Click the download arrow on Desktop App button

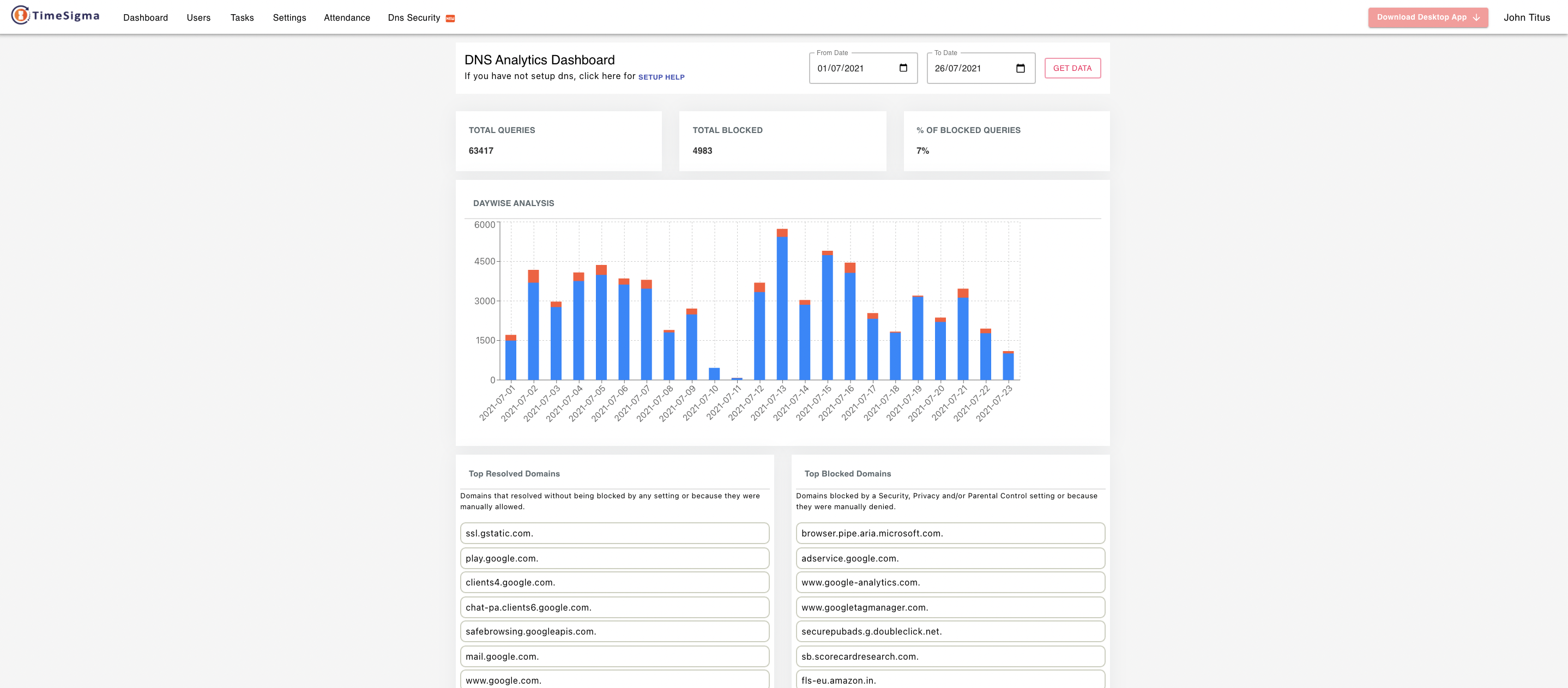1476,17
